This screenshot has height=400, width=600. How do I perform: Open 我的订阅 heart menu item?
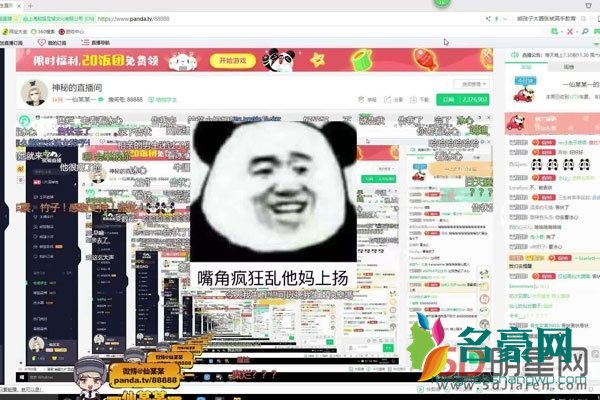point(52,42)
